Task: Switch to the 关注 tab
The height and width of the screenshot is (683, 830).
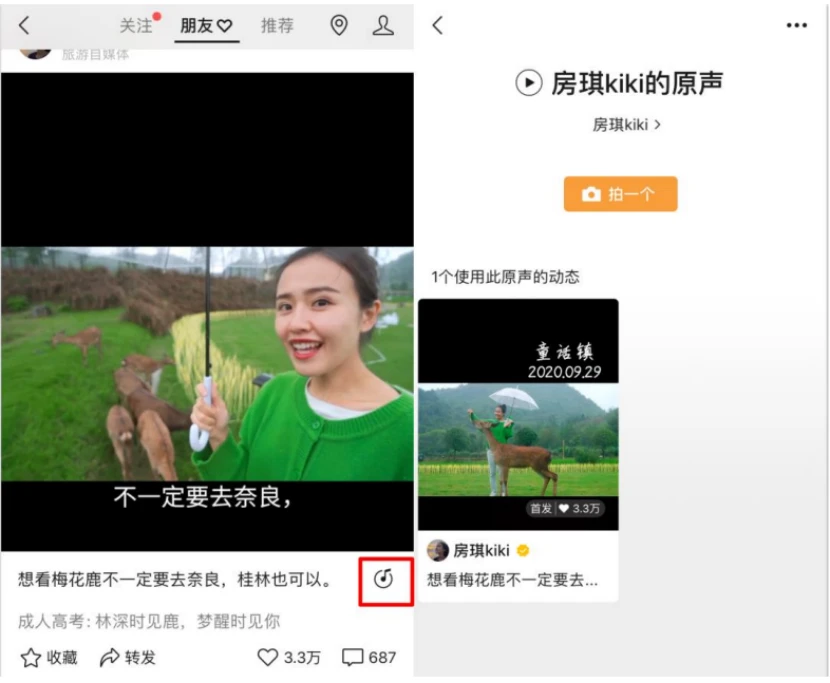Action: [136, 26]
